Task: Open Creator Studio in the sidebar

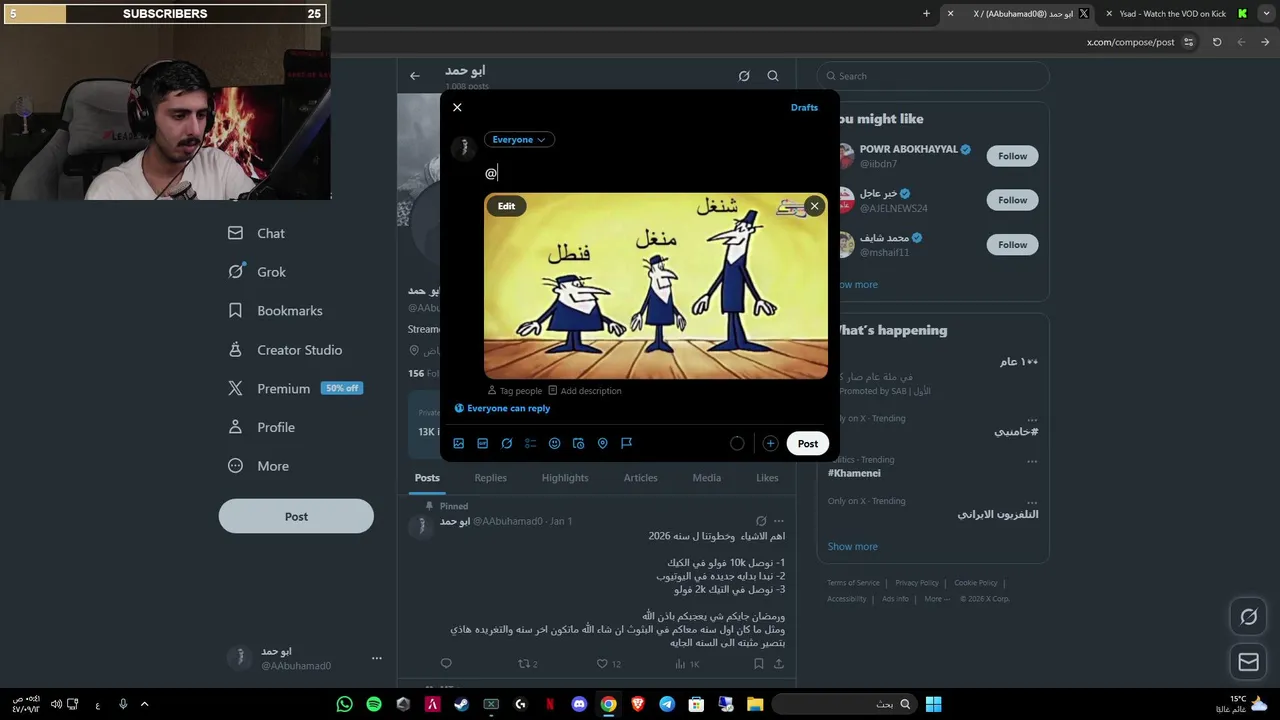Action: click(285, 350)
